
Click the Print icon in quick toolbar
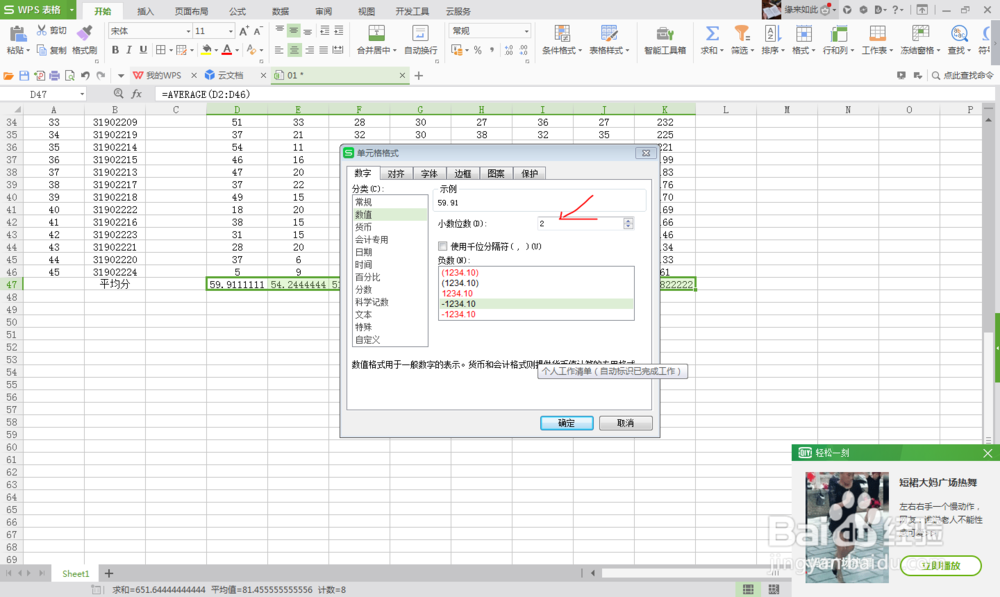click(x=55, y=75)
